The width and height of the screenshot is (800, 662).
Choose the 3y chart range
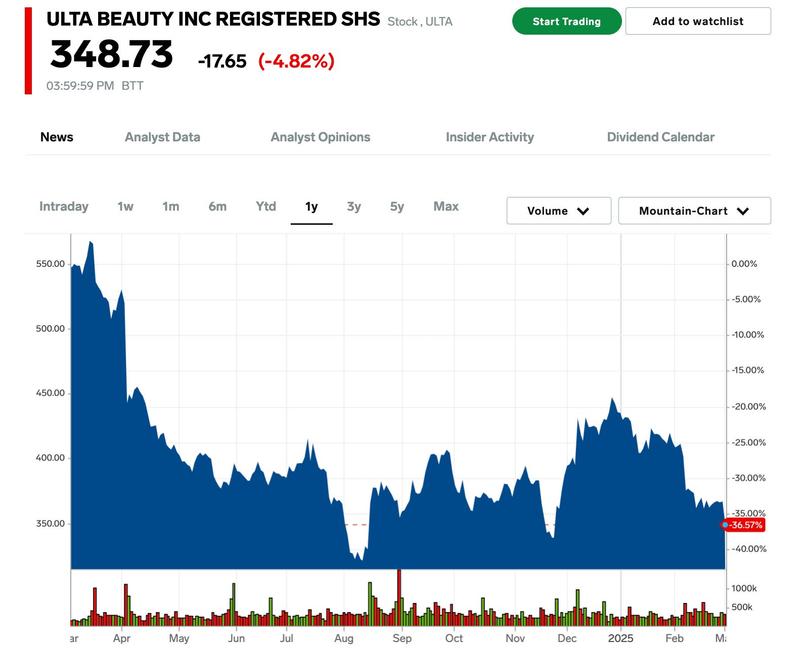pyautogui.click(x=354, y=207)
